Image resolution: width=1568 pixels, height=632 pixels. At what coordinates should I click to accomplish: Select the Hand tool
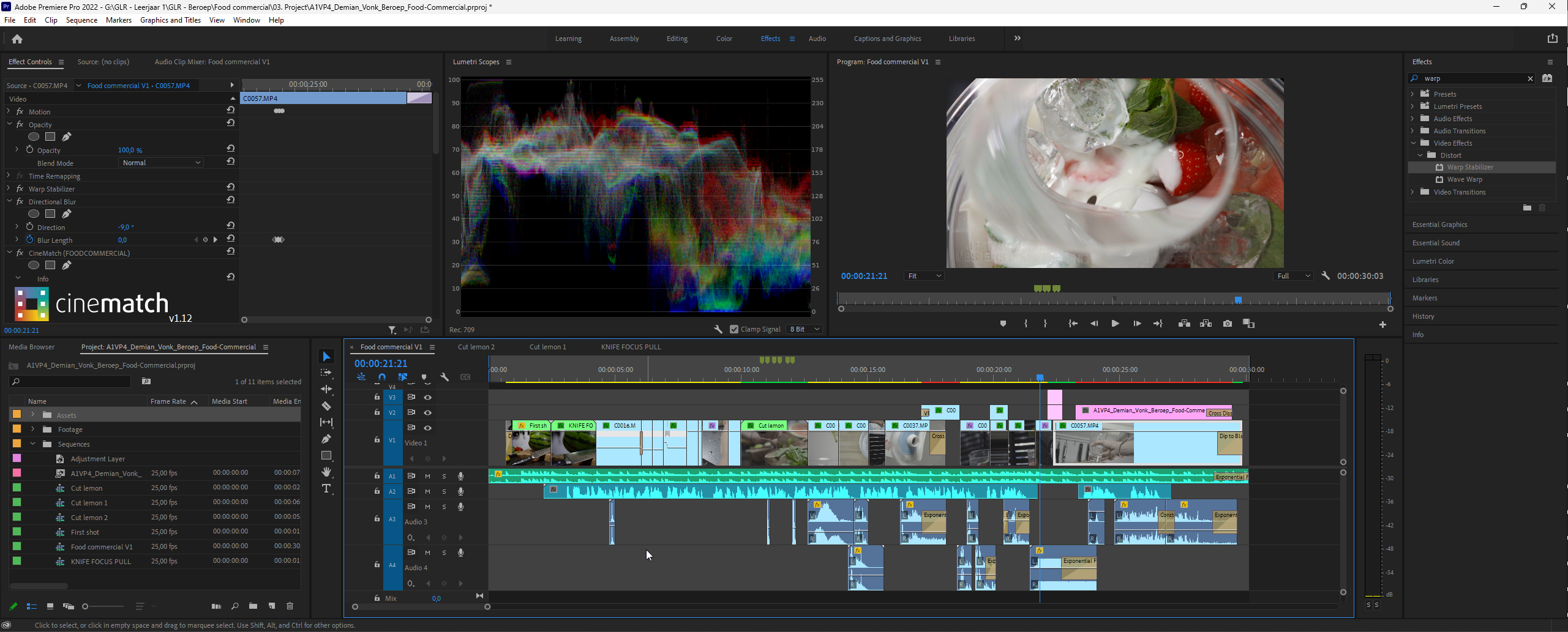(x=326, y=472)
